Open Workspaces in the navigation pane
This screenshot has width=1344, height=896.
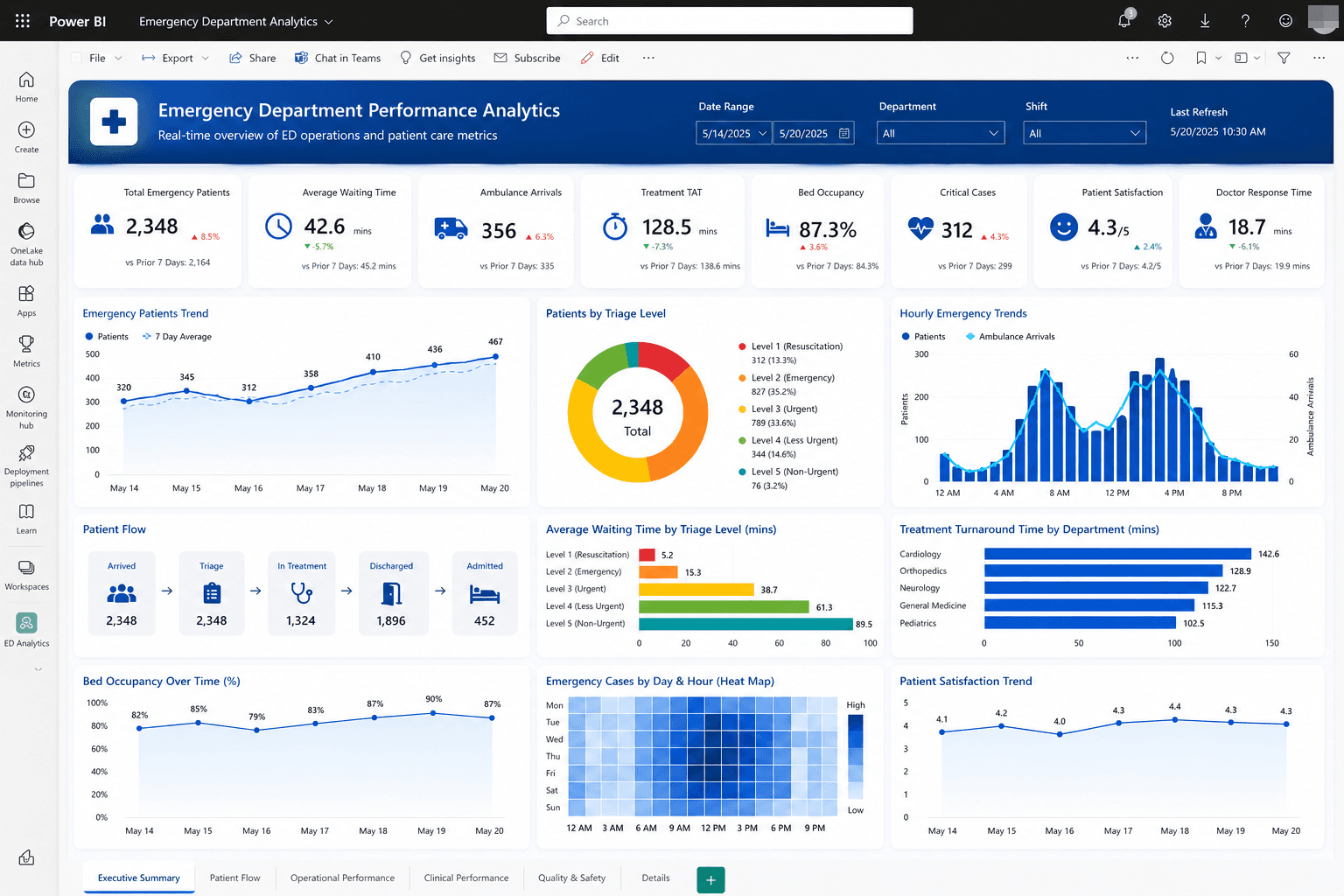tap(26, 575)
